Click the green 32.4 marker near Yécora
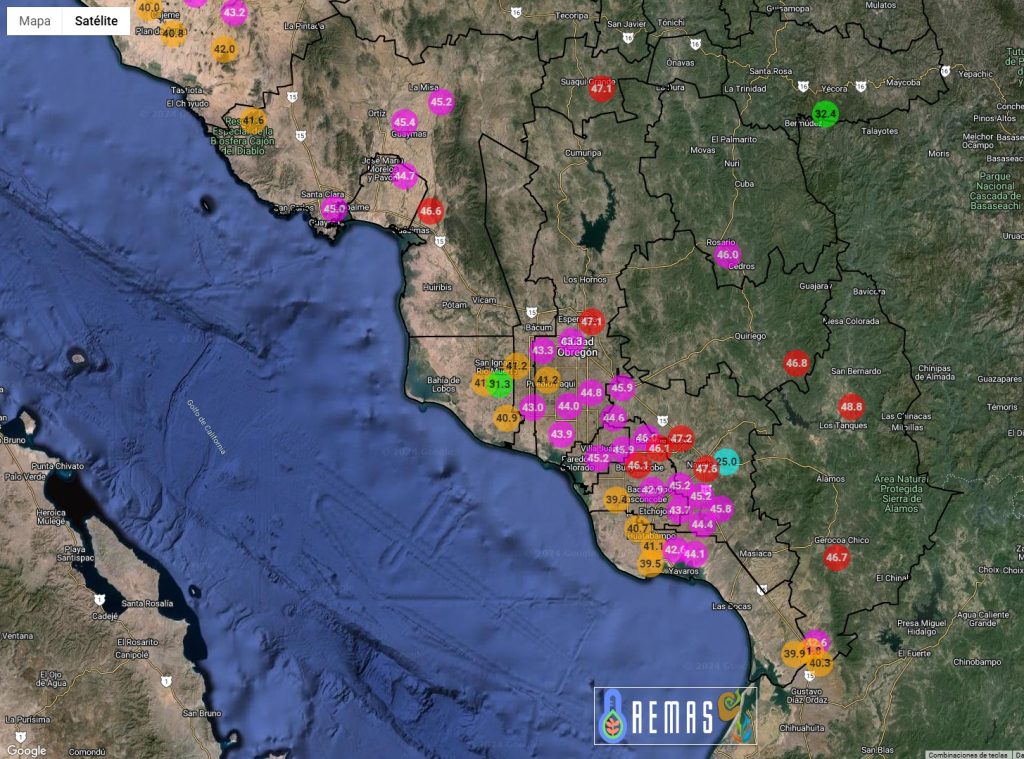The width and height of the screenshot is (1024, 759). point(825,113)
